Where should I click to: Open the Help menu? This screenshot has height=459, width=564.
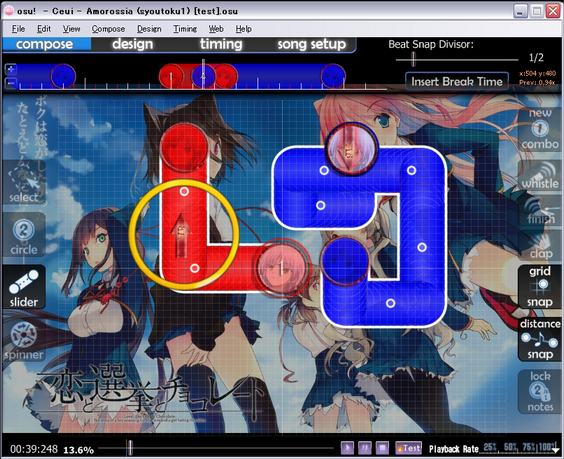(244, 29)
